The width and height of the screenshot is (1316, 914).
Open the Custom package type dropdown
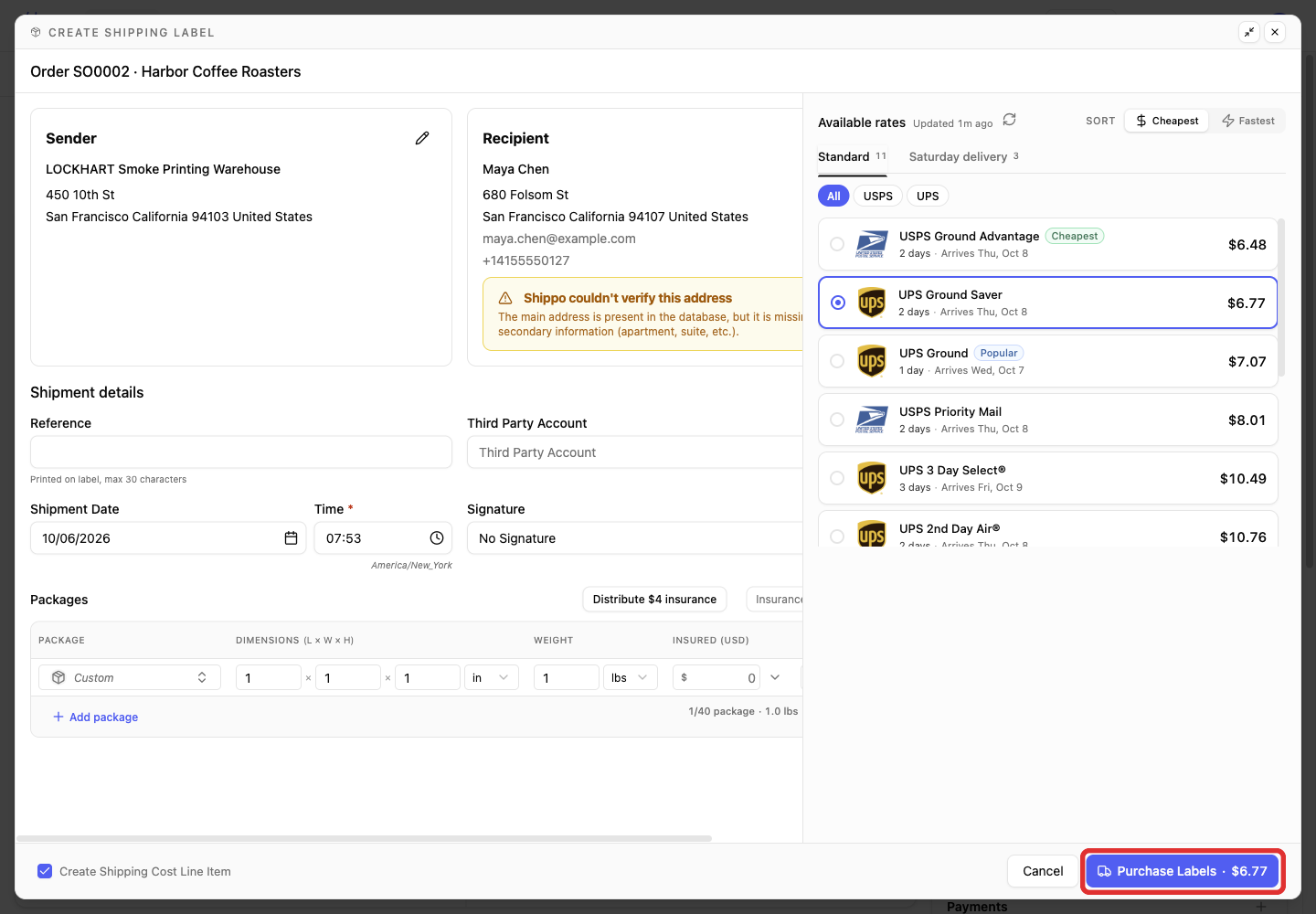coord(130,677)
